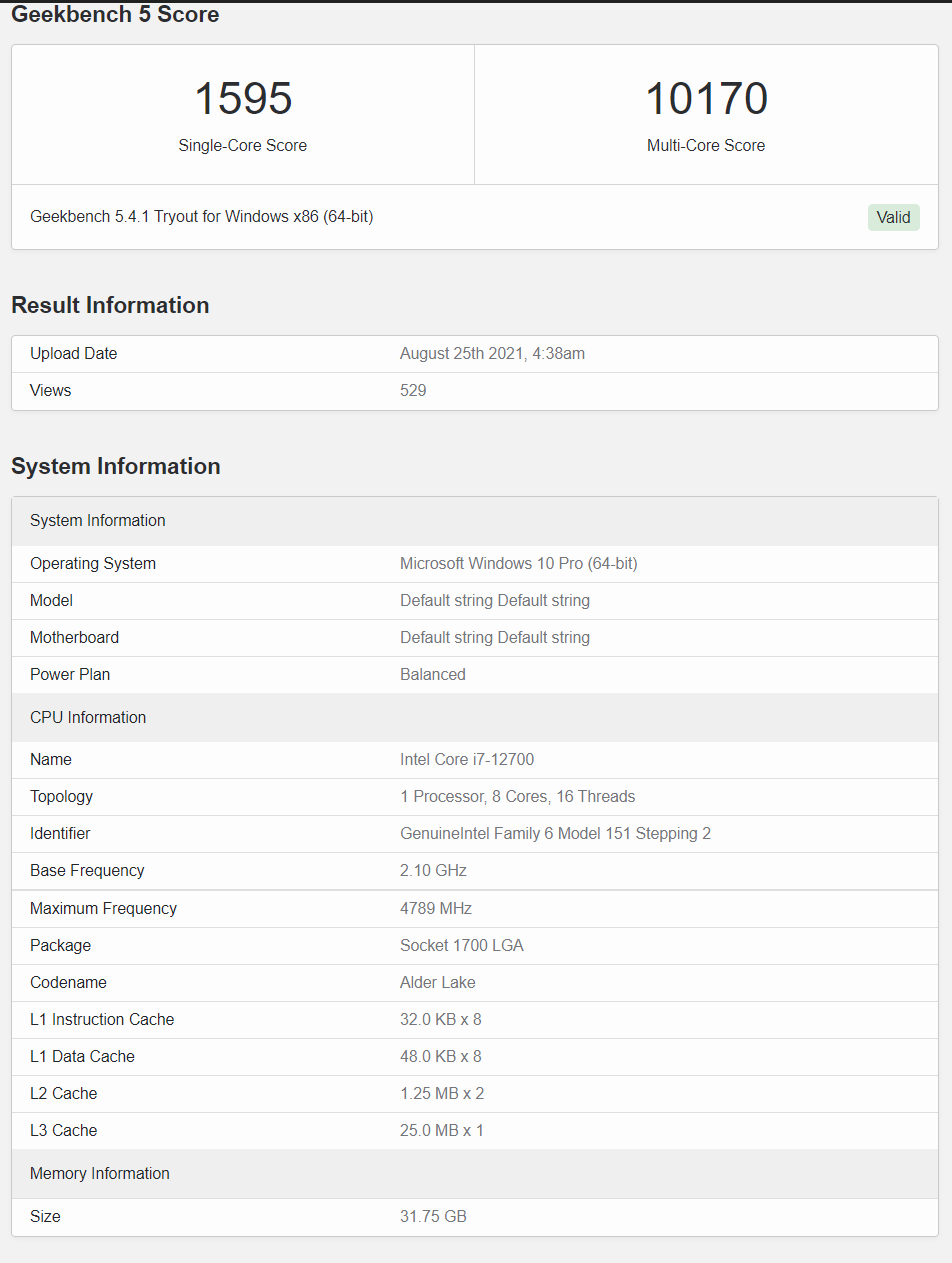Click the Maximum Frequency label
Screen dimensions: 952x1263
[x=104, y=908]
